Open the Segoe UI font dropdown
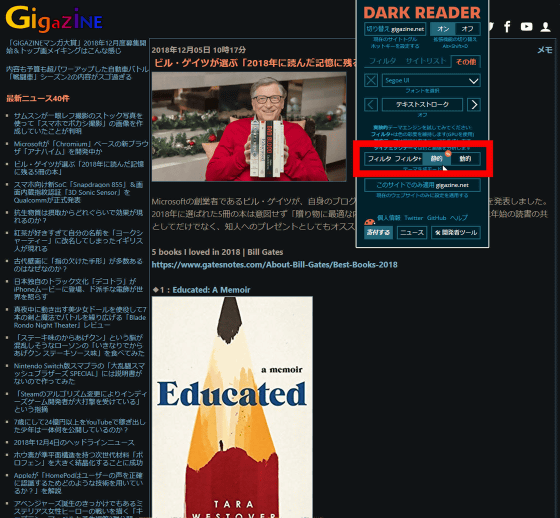The image size is (560, 518). point(431,80)
